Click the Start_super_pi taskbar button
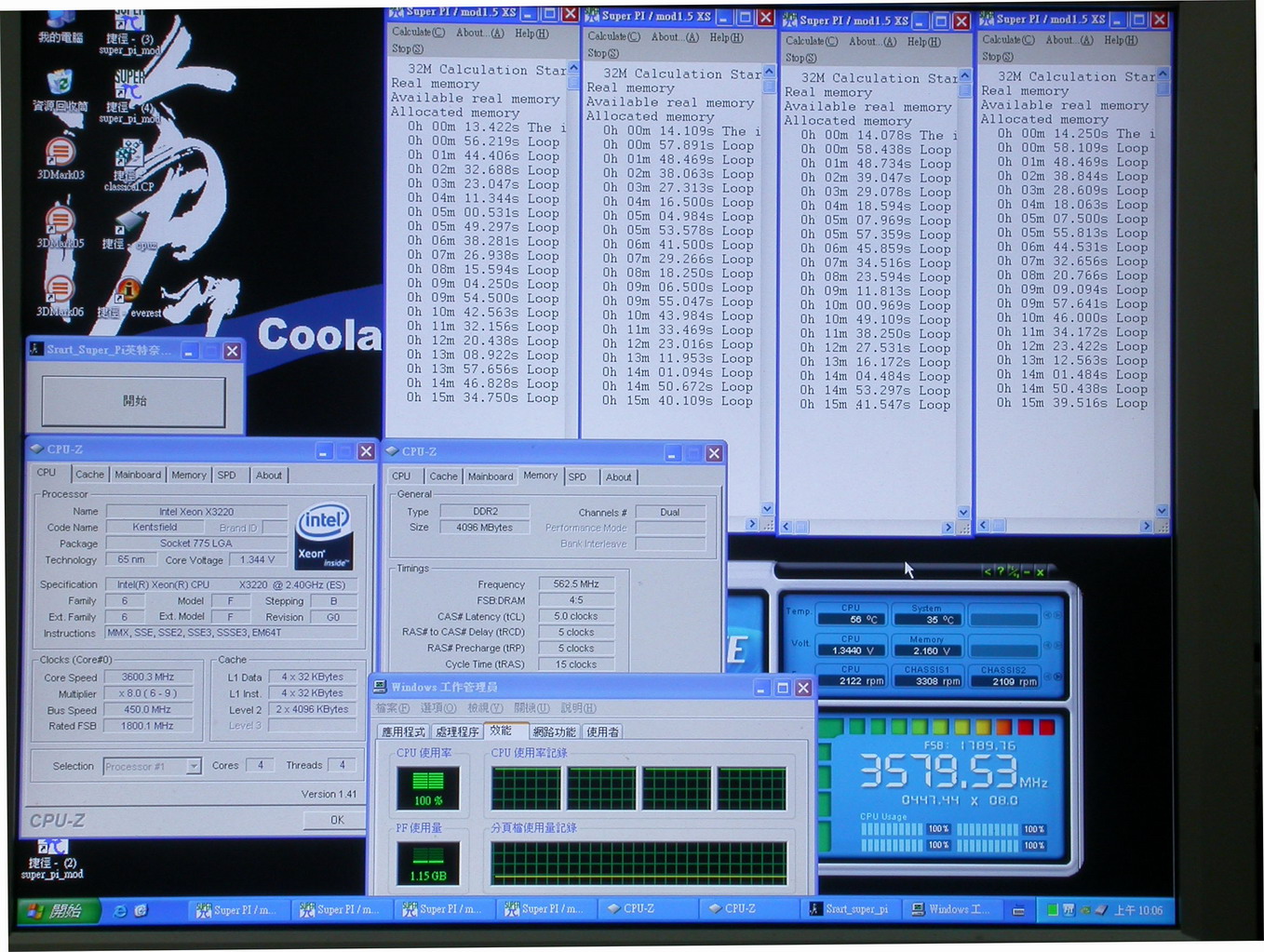This screenshot has width=1264, height=952. pyautogui.click(x=849, y=909)
